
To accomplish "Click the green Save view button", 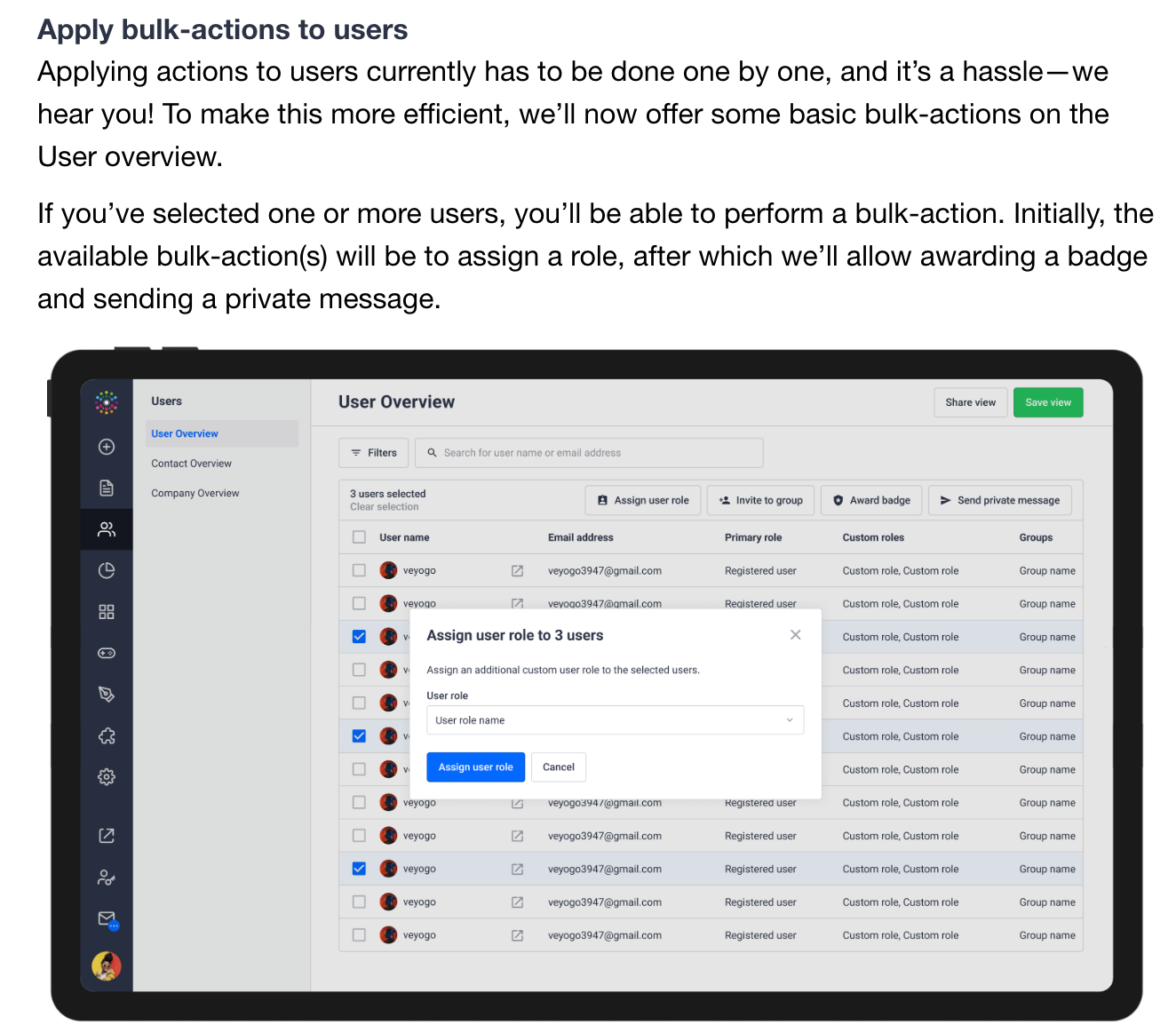I will 1048,402.
